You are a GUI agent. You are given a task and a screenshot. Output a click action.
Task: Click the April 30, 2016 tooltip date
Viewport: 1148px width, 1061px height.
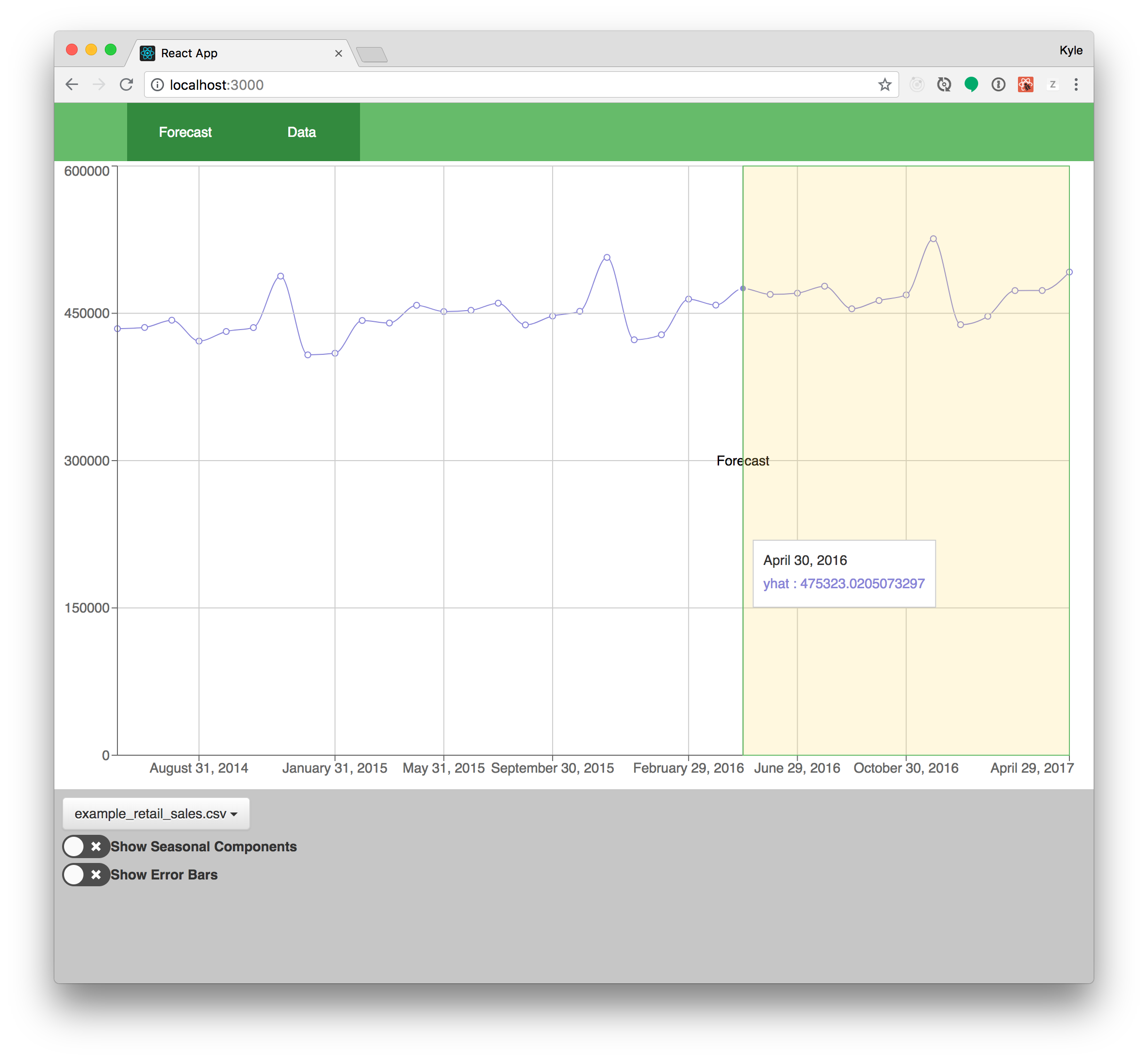point(805,561)
